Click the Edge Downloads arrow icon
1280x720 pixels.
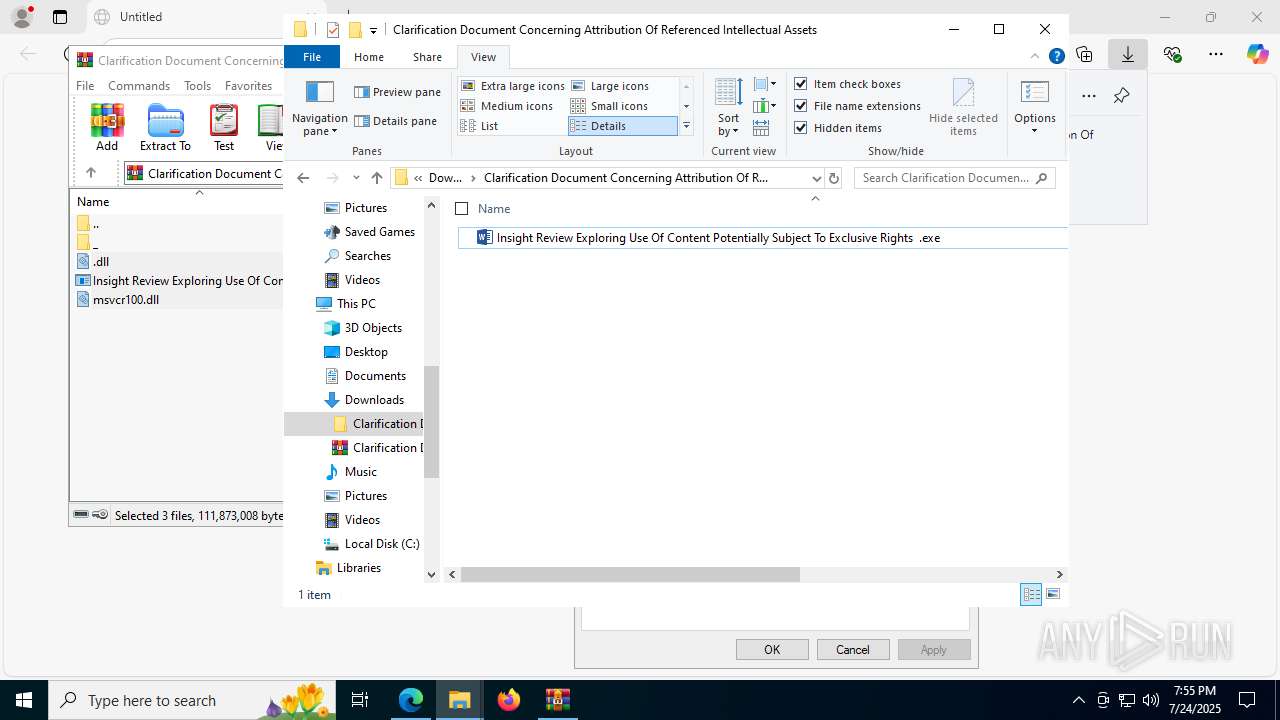[x=1128, y=54]
